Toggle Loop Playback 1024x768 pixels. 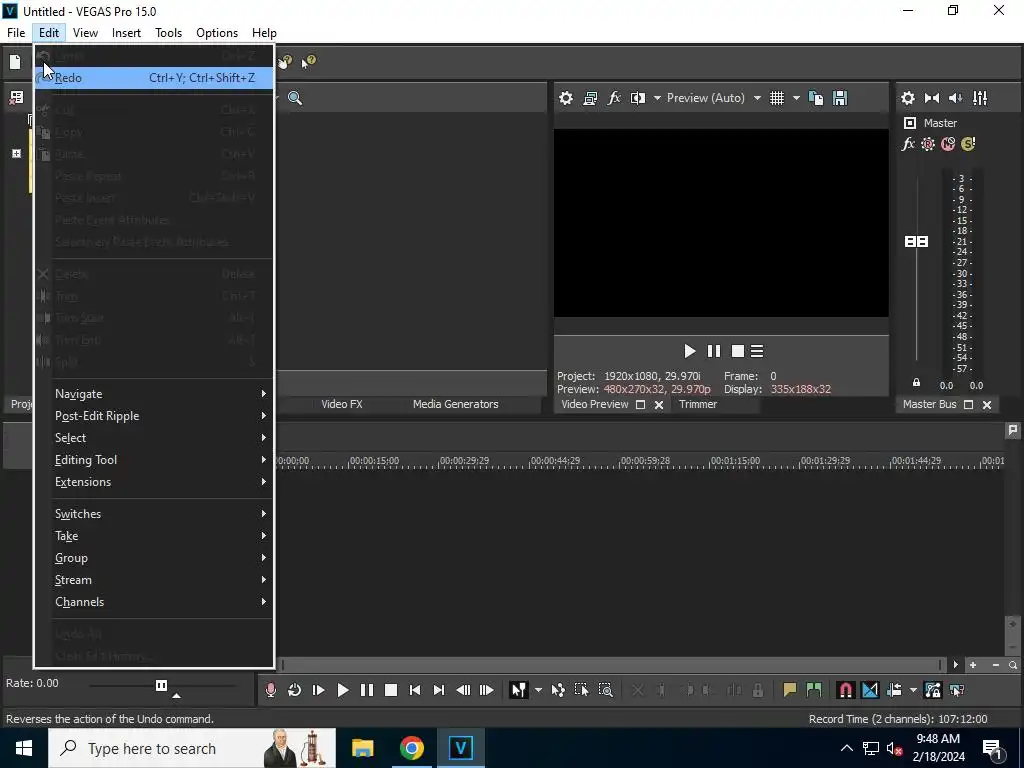(295, 690)
